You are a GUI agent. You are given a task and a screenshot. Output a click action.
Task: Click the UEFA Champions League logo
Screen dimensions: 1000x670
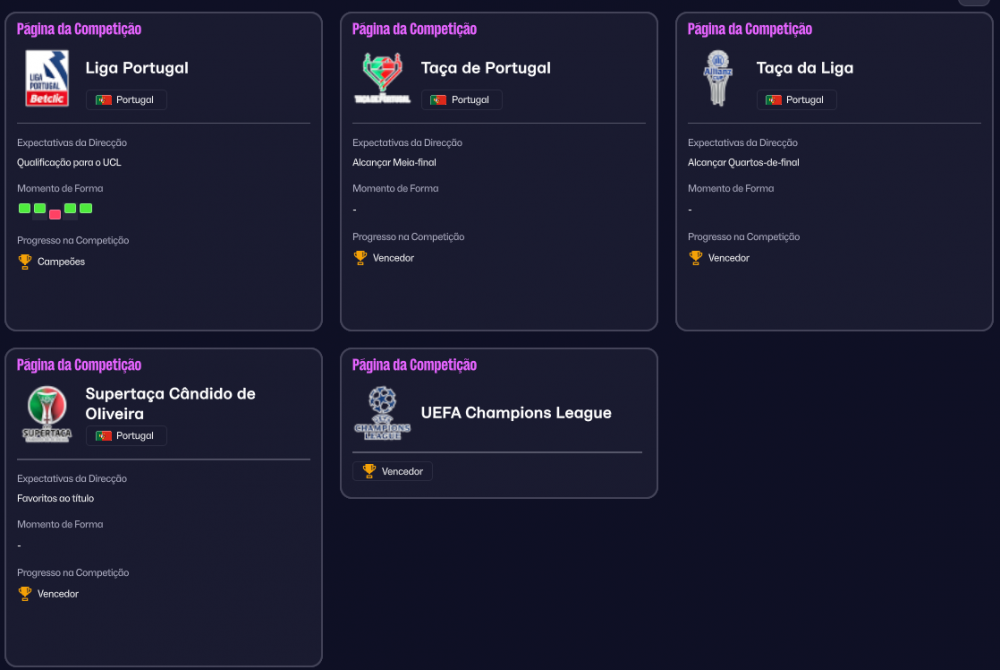(382, 413)
